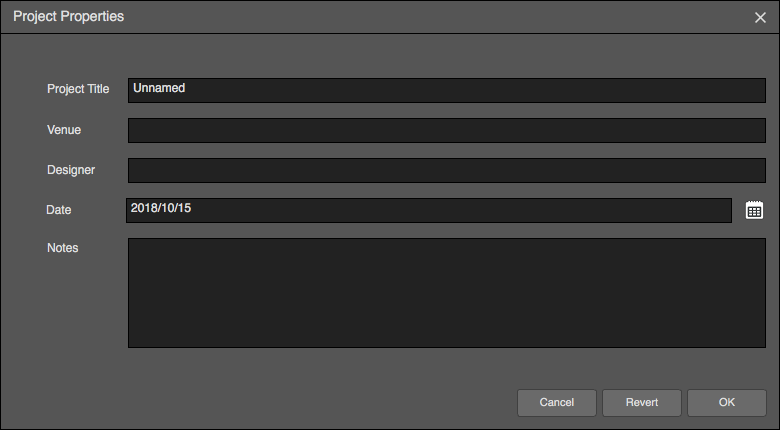
Task: Focus the Project Title input field
Action: 447,90
